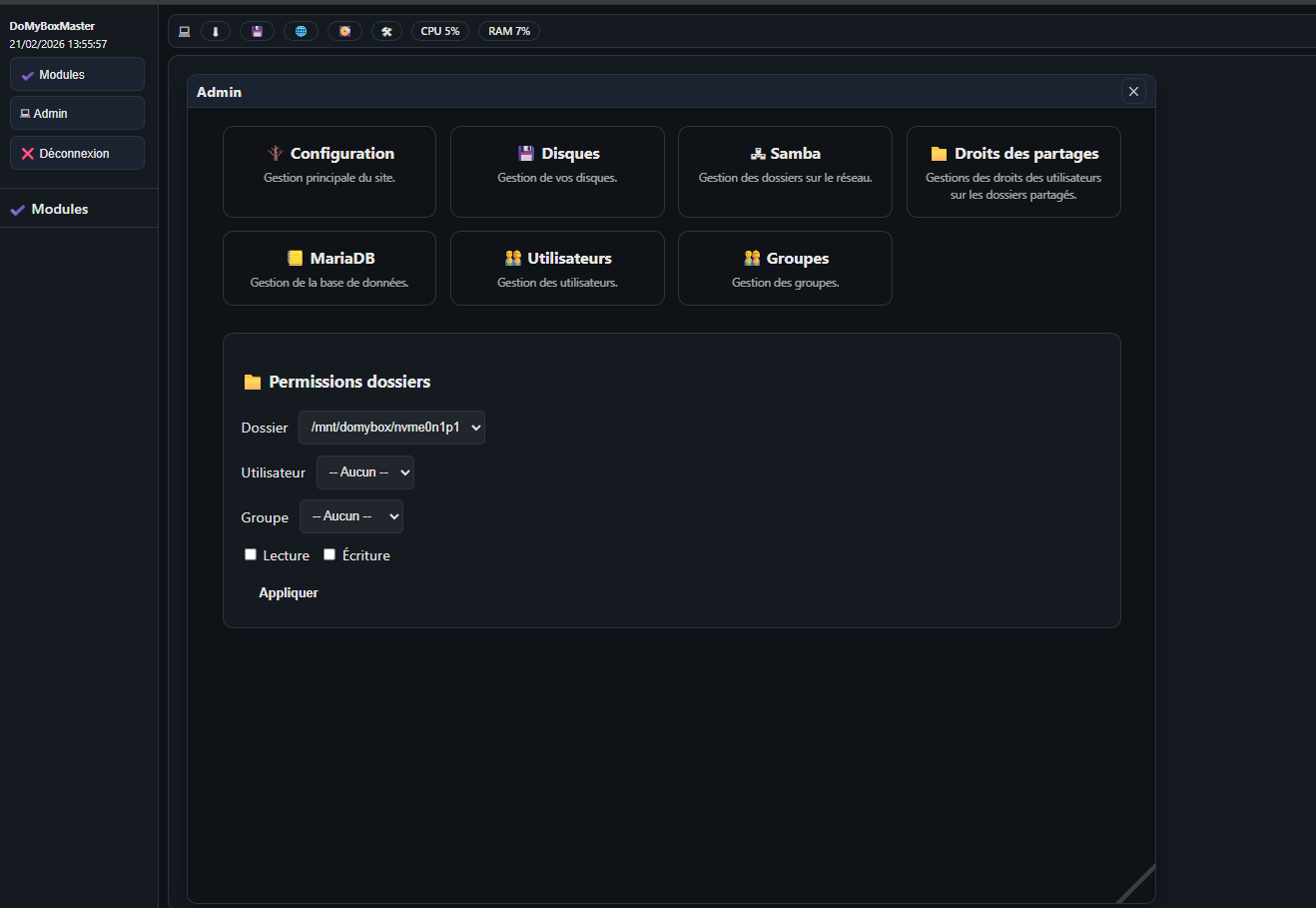Click the thermometer temperature icon in toolbar

tap(215, 31)
